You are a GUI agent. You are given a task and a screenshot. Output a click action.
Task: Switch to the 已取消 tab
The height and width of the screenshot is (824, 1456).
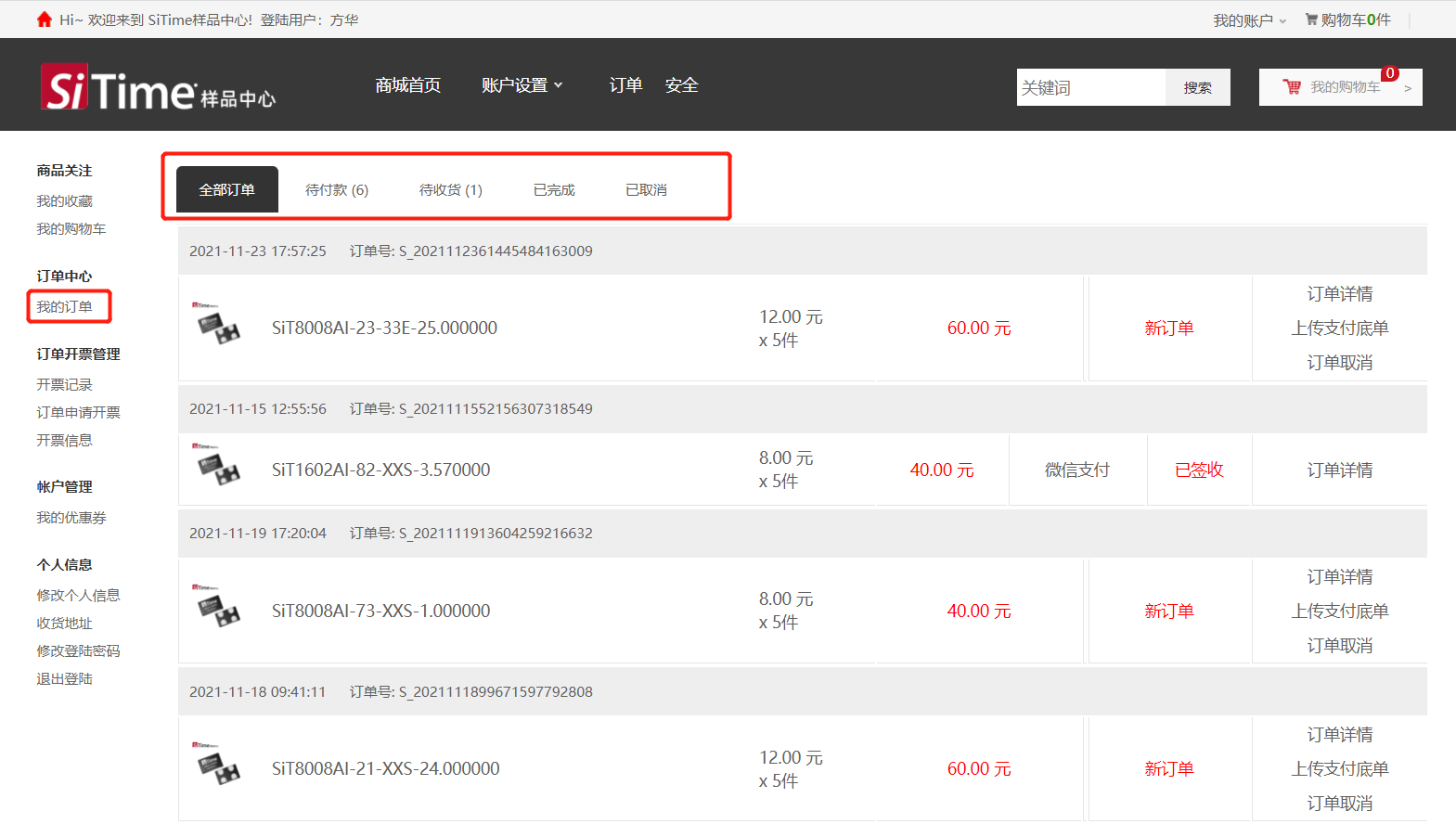(647, 189)
